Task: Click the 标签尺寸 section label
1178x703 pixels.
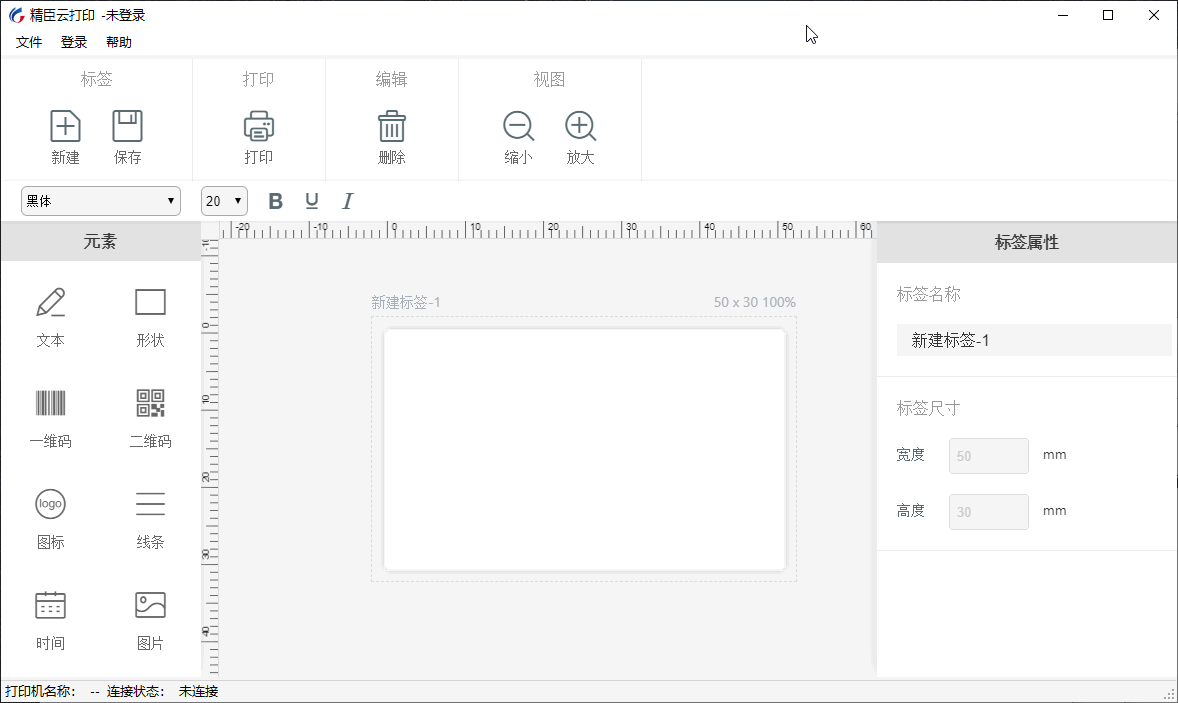Action: coord(929,408)
